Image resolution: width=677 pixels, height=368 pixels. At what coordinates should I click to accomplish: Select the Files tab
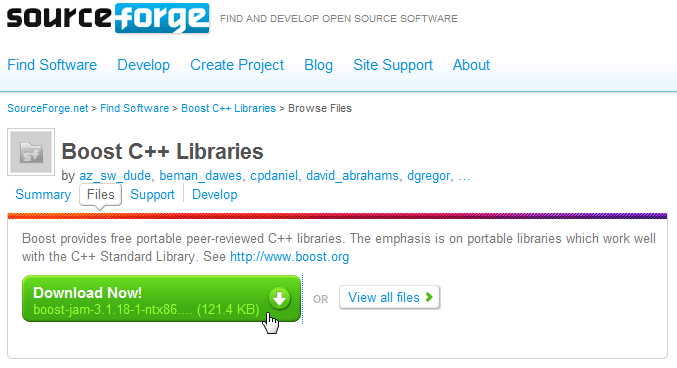[101, 194]
